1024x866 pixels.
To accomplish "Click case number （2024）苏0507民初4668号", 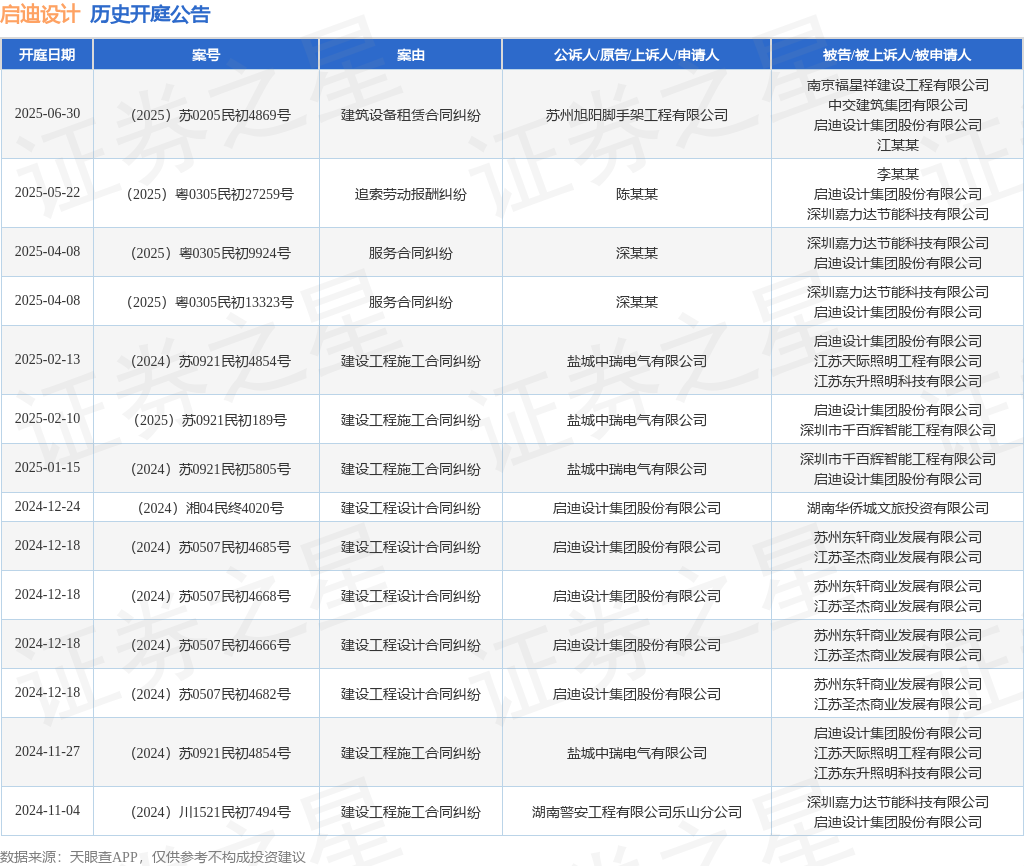I will tap(210, 596).
